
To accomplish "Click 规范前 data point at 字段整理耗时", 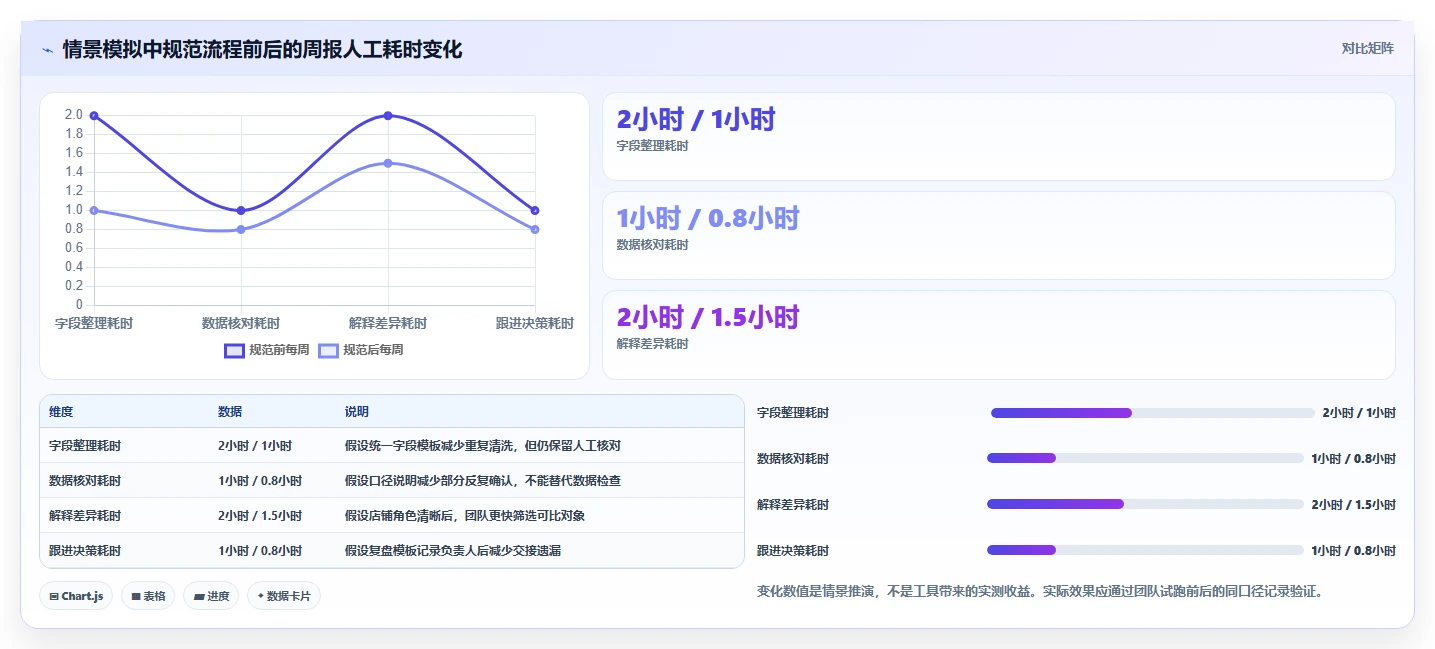I will (x=94, y=116).
